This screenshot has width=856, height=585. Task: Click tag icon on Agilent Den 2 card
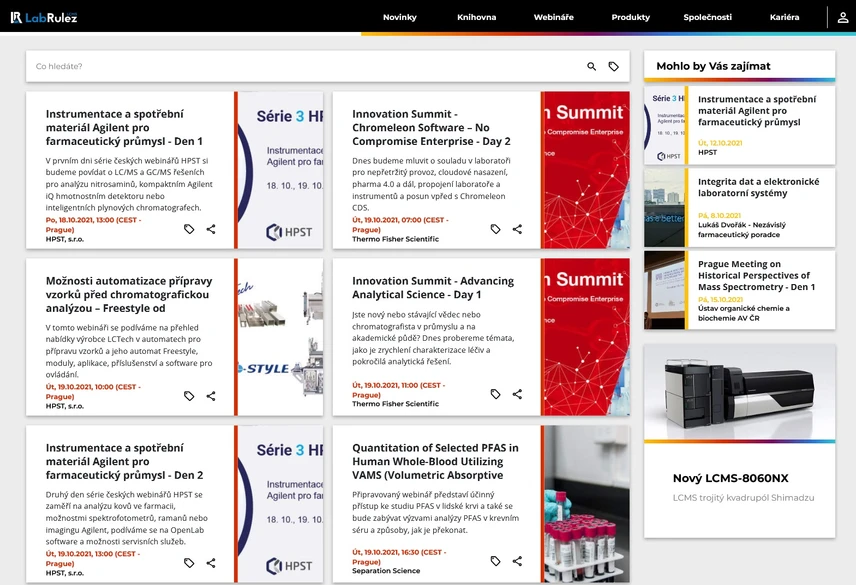point(189,563)
